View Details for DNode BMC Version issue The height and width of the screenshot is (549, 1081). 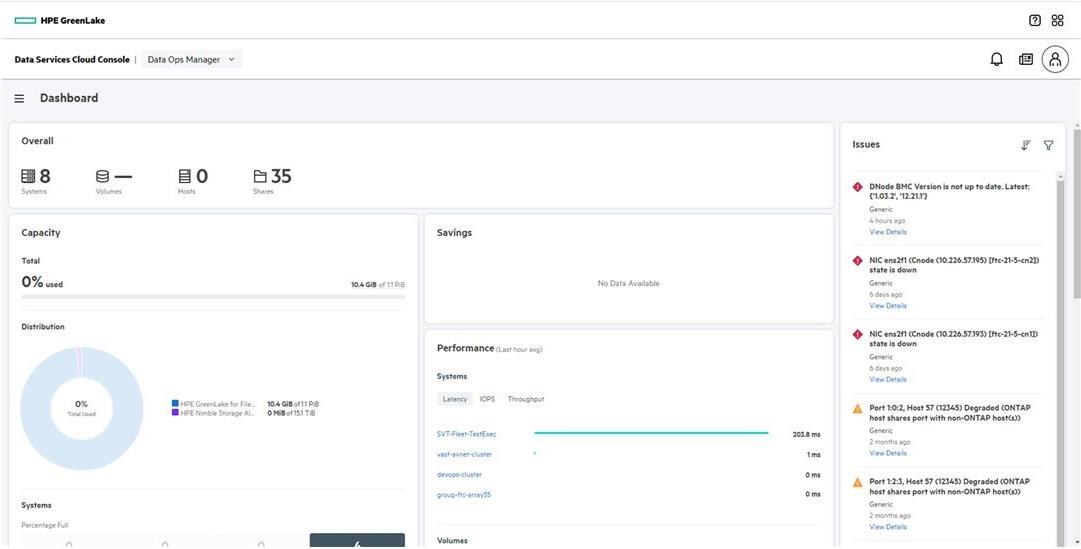pyautogui.click(x=887, y=232)
